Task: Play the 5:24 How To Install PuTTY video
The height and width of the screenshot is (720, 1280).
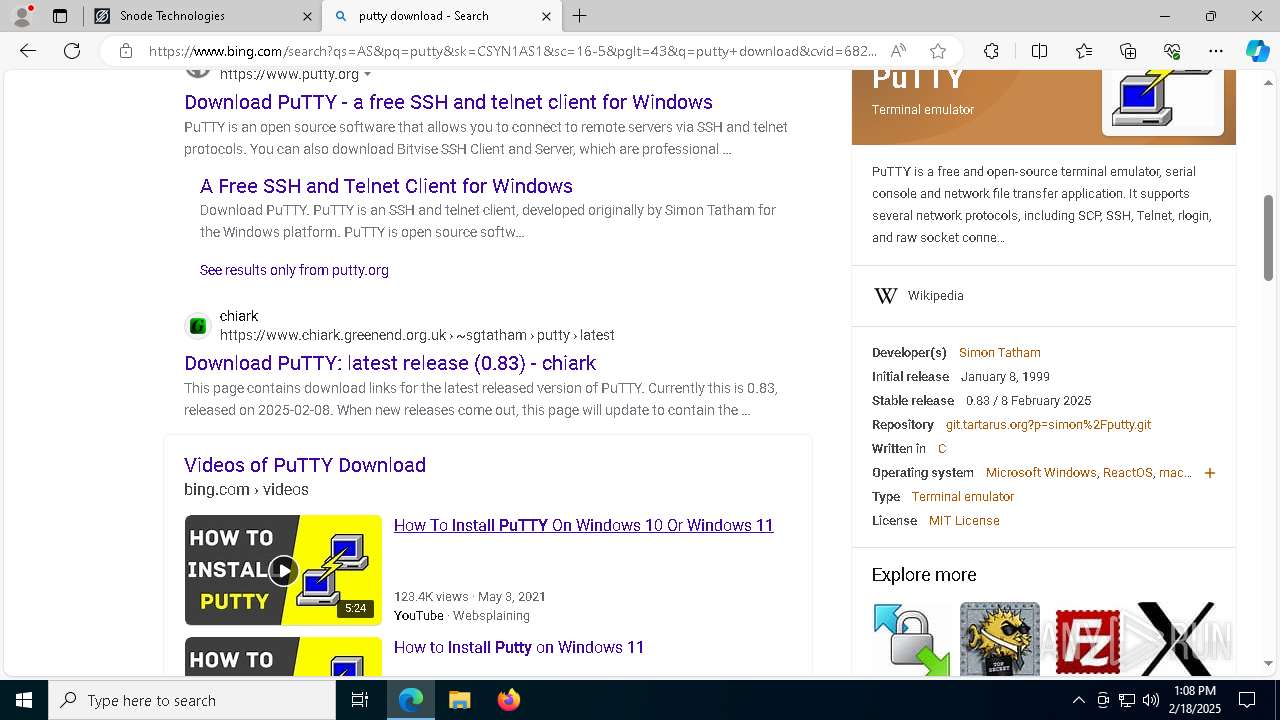Action: click(283, 570)
